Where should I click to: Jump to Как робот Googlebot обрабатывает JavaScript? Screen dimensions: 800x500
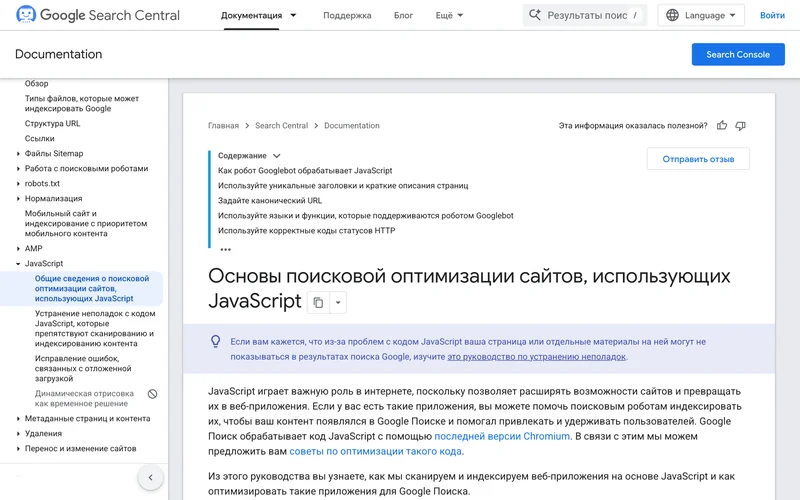tap(305, 170)
